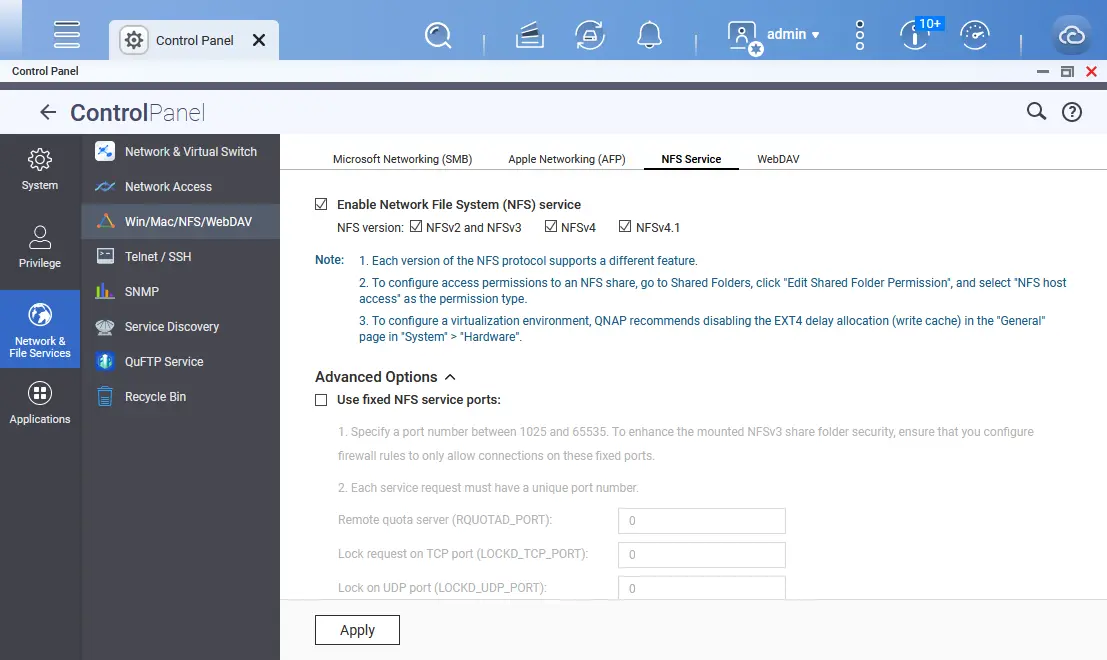Viewport: 1107px width, 660px height.
Task: Open the main hamburger menu
Action: (x=66, y=34)
